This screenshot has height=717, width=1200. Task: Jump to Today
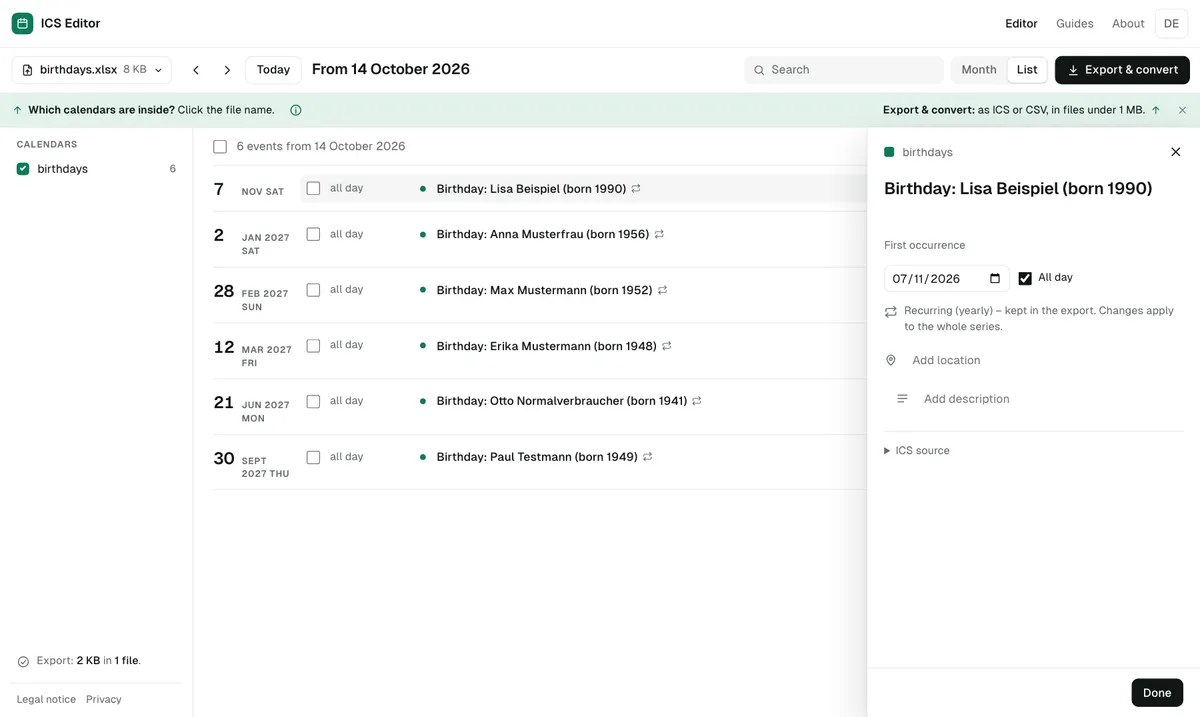pos(273,70)
